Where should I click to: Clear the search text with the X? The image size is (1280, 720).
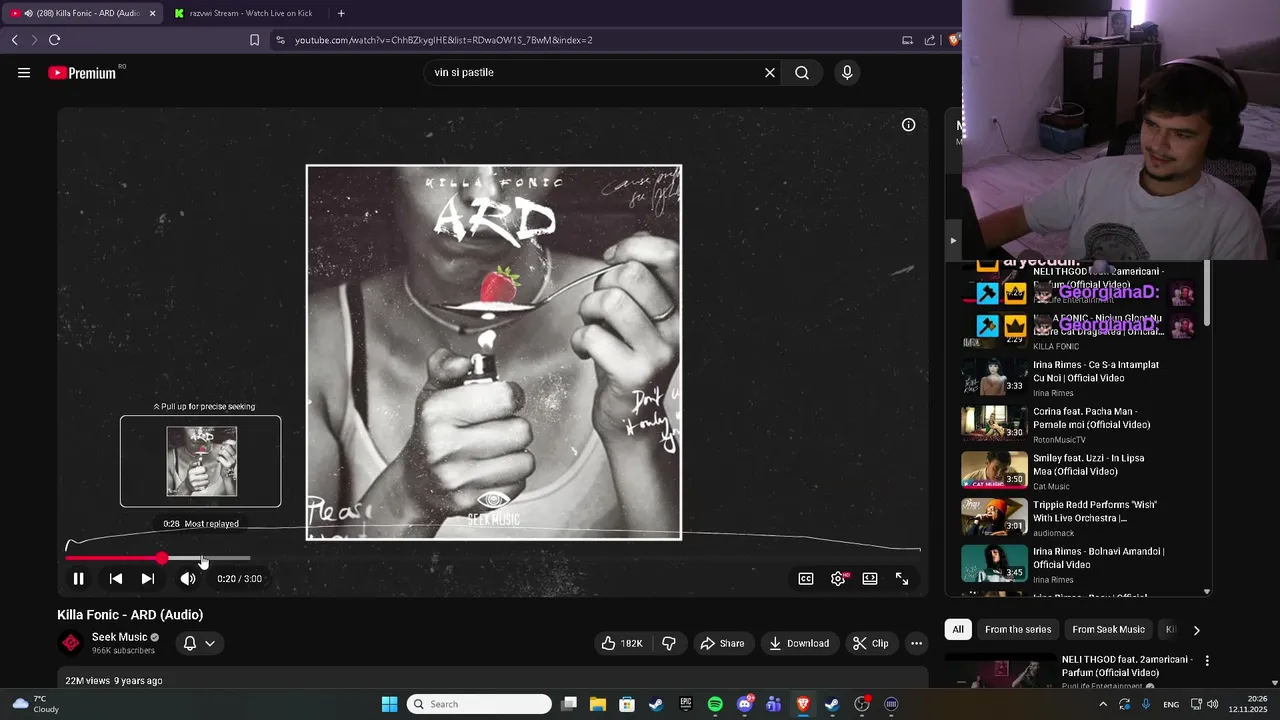[x=770, y=72]
